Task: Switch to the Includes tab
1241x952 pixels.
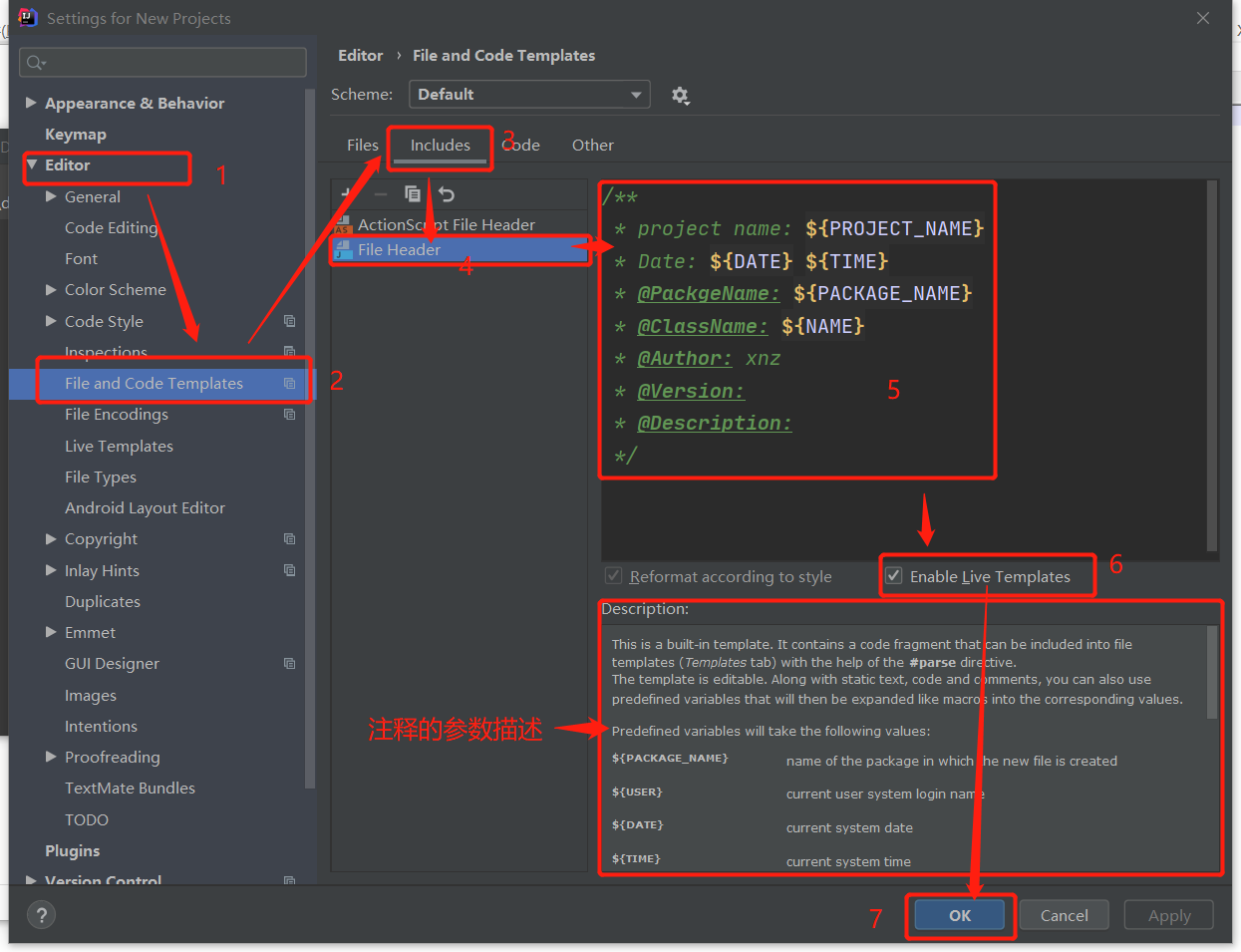Action: pyautogui.click(x=440, y=145)
